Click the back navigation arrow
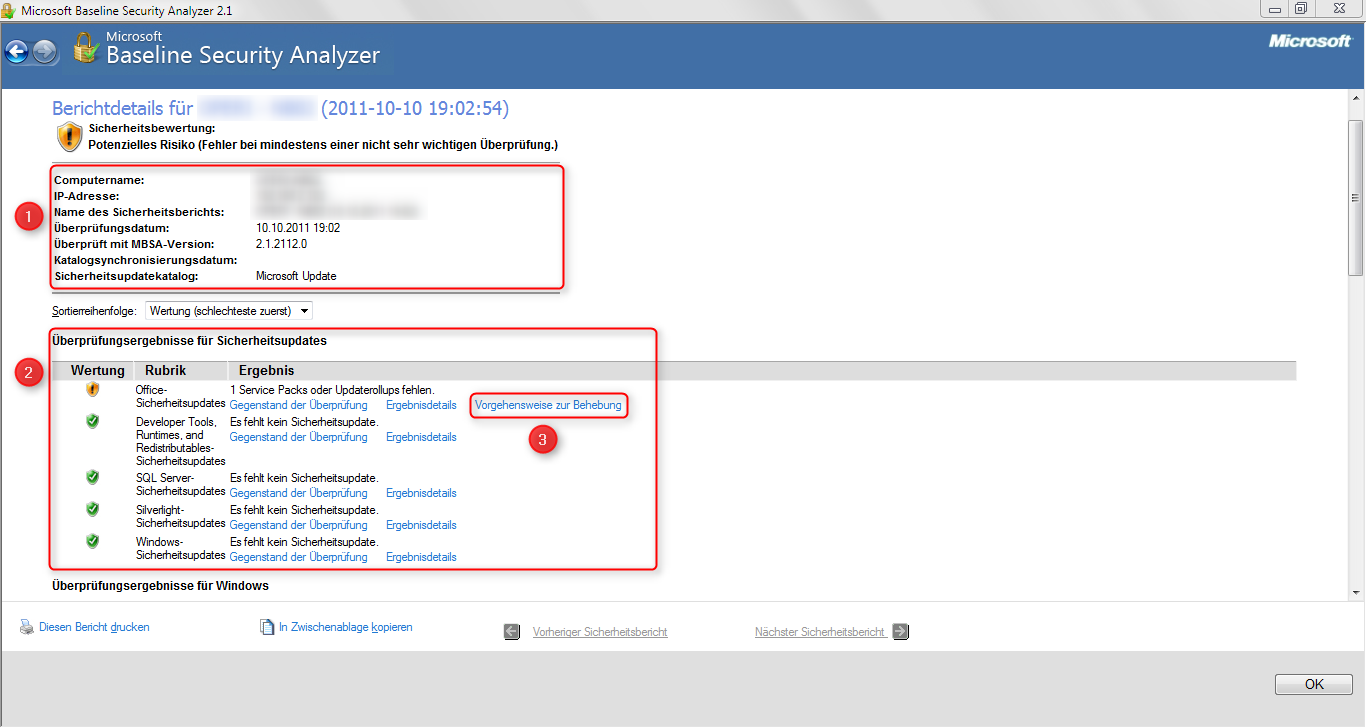1366x728 pixels. pos(17,52)
